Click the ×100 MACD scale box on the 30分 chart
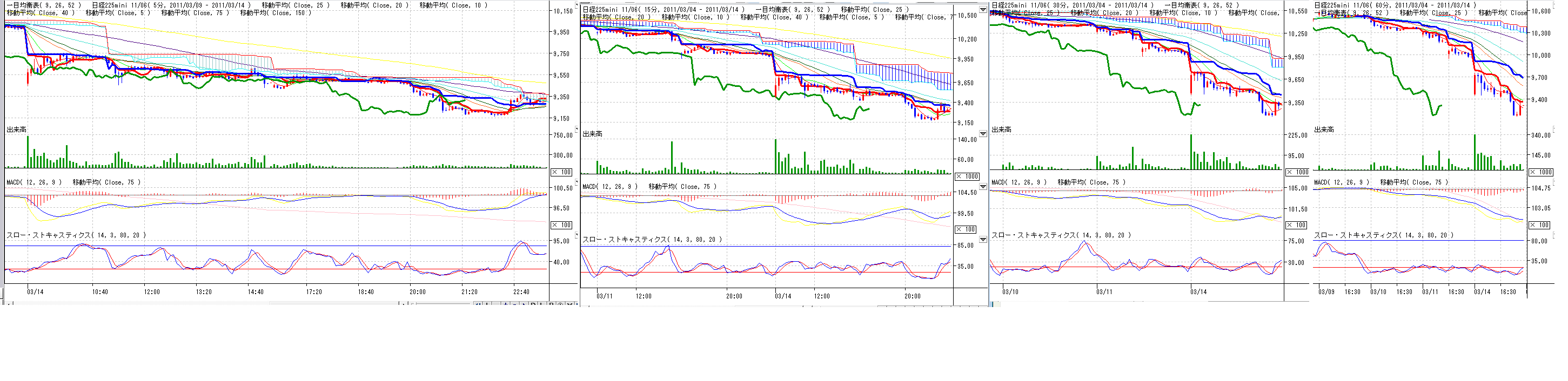 pos(1297,225)
